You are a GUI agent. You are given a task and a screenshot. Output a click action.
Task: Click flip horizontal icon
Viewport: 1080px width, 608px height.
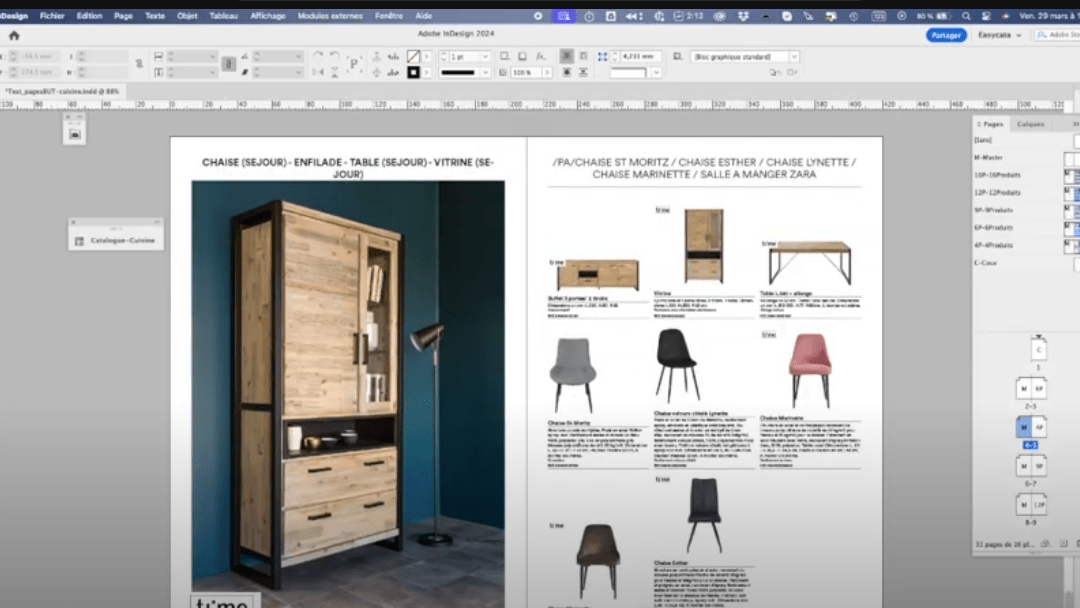click(318, 72)
